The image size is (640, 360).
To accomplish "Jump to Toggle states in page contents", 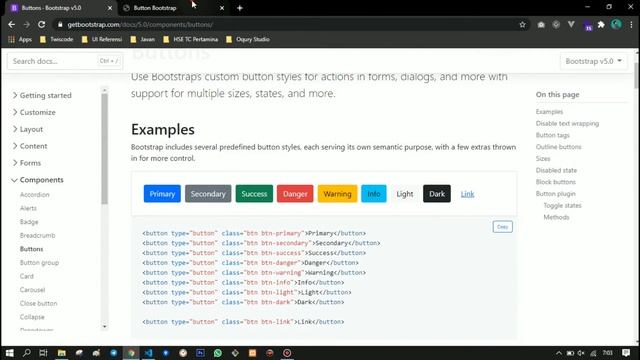I will 562,205.
